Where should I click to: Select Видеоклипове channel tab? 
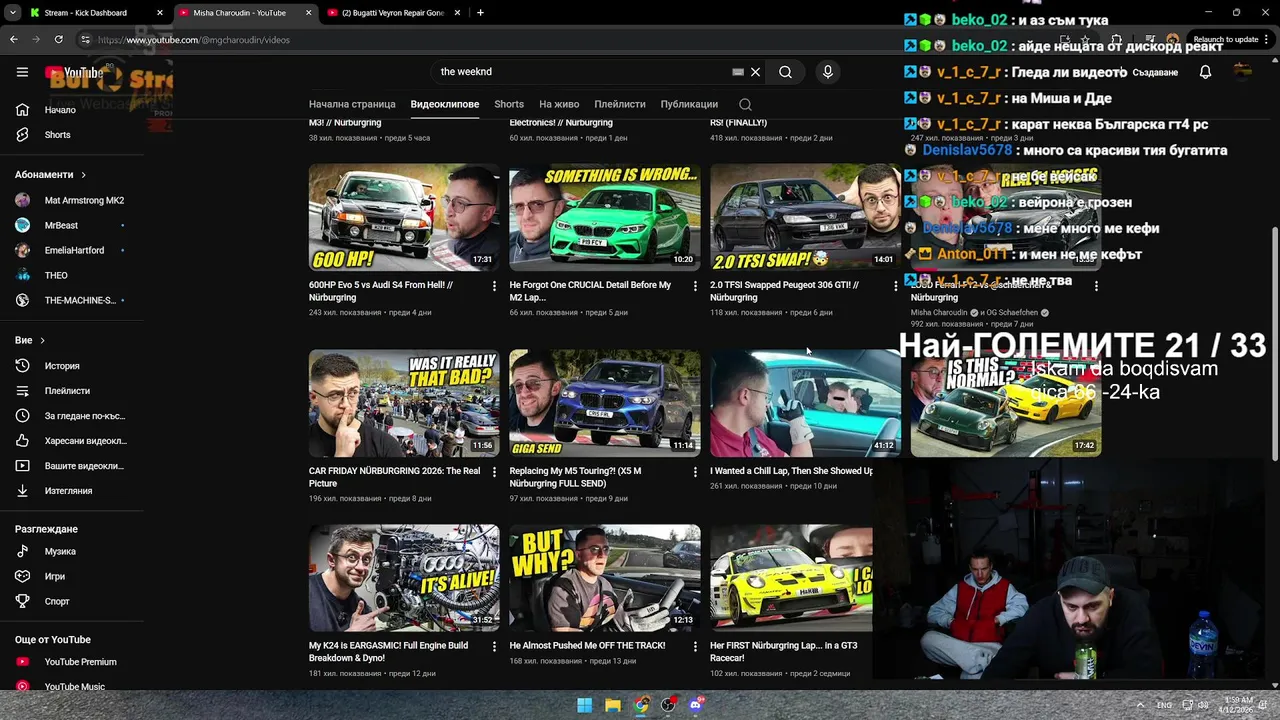tap(445, 104)
